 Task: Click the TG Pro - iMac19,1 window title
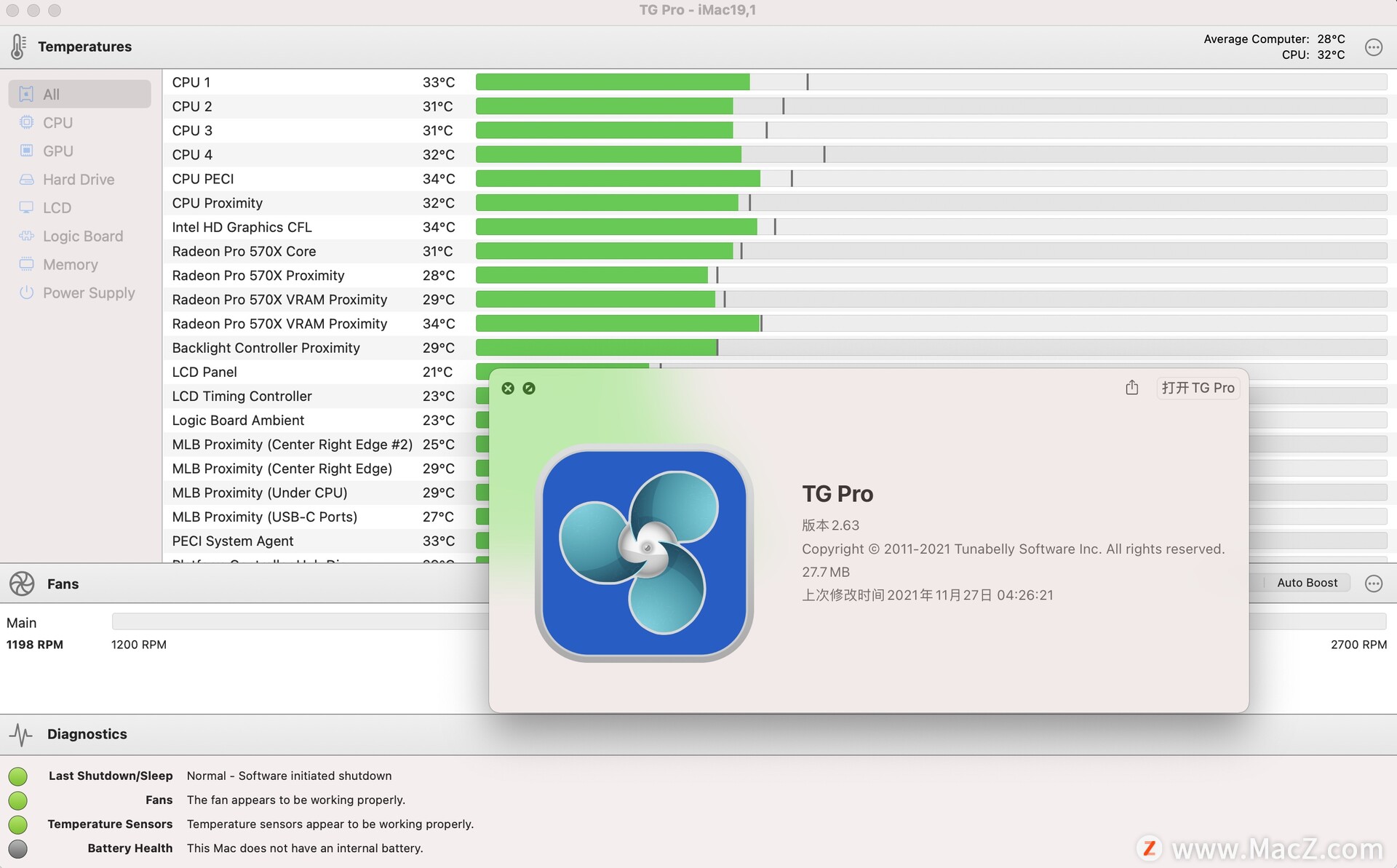coord(698,10)
